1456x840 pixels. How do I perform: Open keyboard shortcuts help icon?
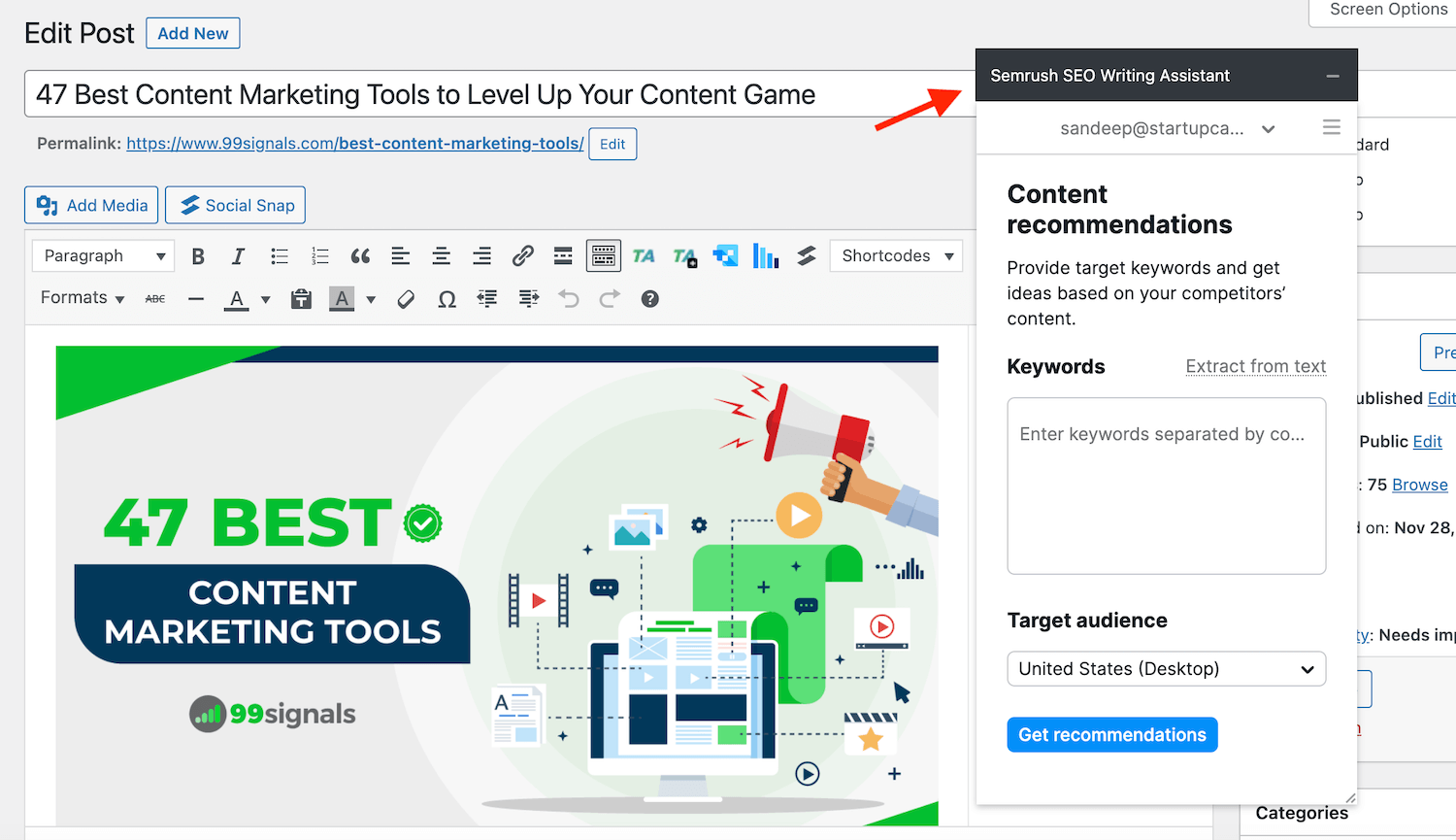coord(650,299)
